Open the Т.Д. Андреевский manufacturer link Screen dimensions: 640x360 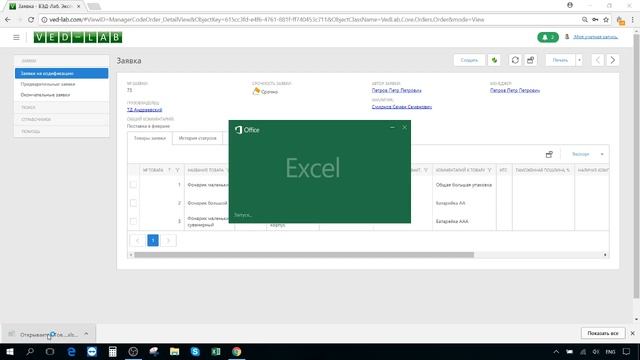tap(144, 110)
